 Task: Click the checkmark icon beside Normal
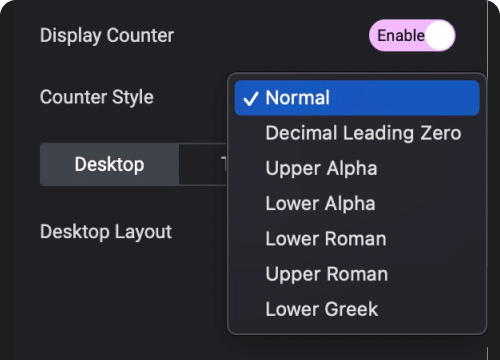tap(251, 98)
